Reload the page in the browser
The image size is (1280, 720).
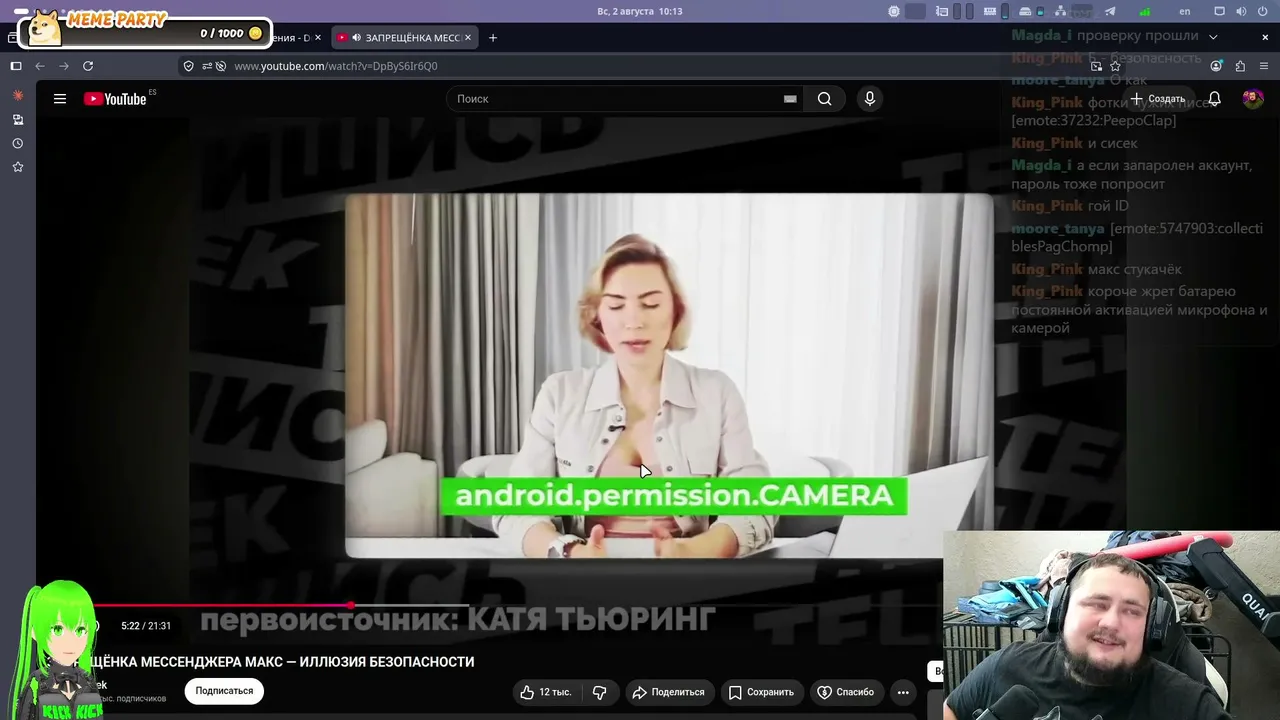pyautogui.click(x=88, y=66)
